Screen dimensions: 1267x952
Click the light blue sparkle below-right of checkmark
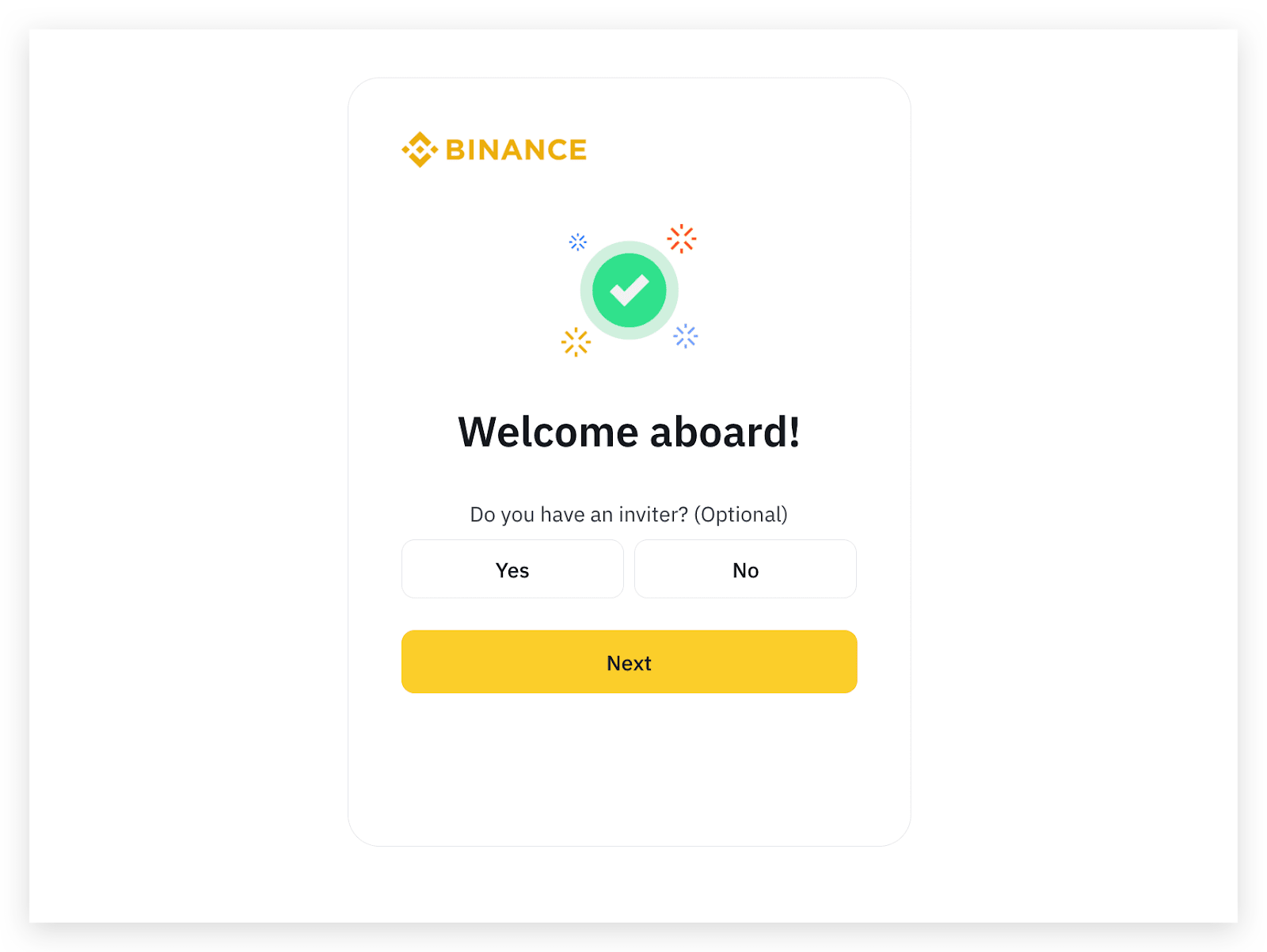(686, 336)
